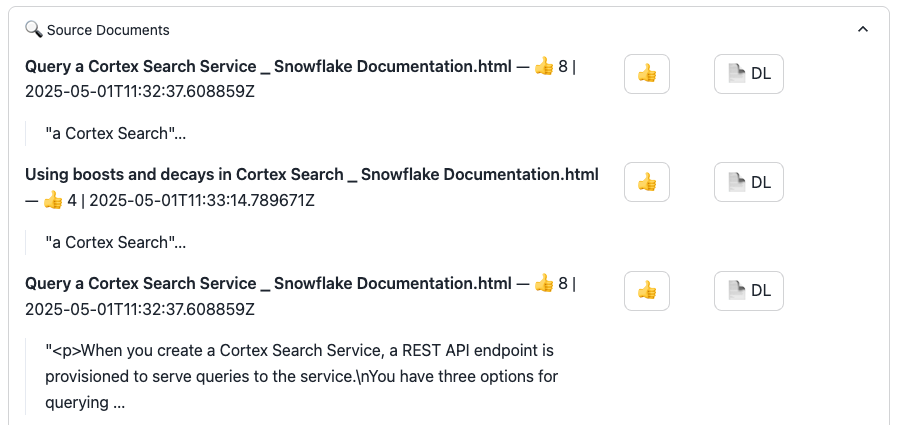The height and width of the screenshot is (425, 902).
Task: Download the boosts and decays document
Action: coord(748,182)
